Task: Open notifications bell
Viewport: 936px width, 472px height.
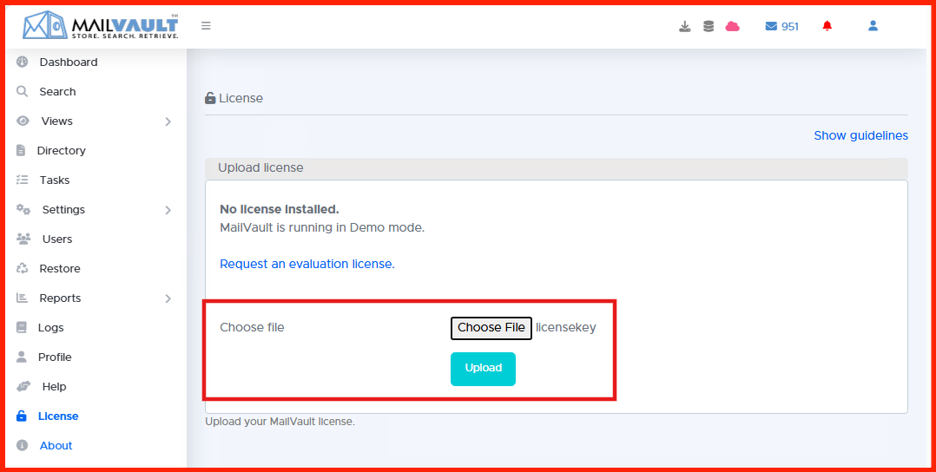Action: [827, 26]
